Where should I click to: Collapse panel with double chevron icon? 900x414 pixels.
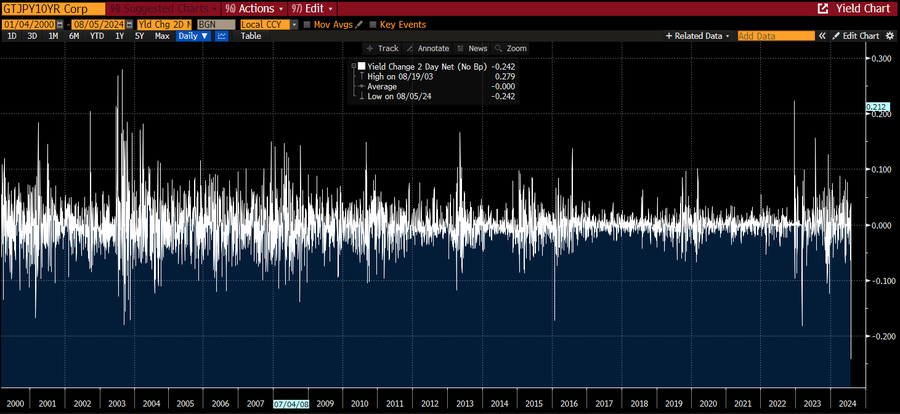click(x=822, y=36)
